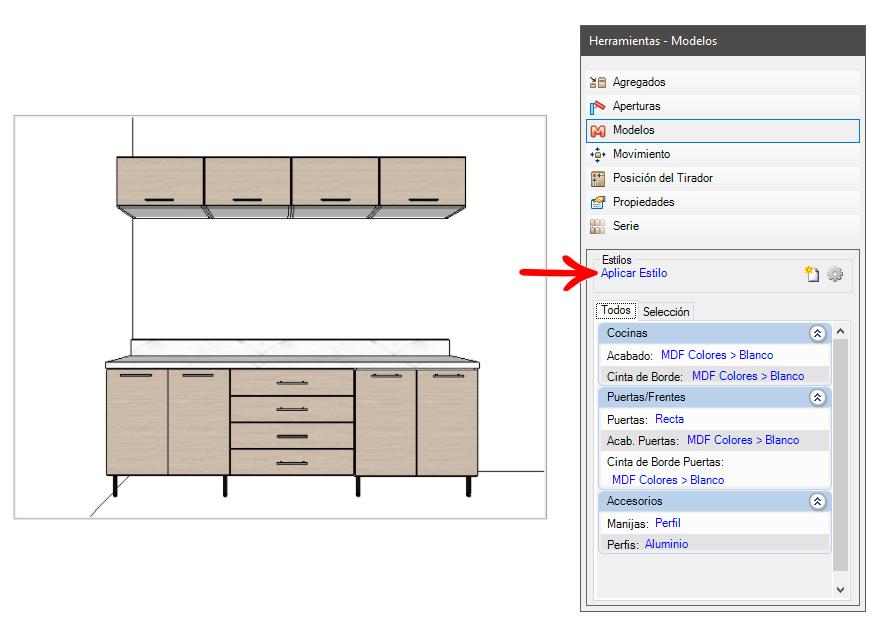
Task: Click the Aplicar Estilo link
Action: pos(634,273)
